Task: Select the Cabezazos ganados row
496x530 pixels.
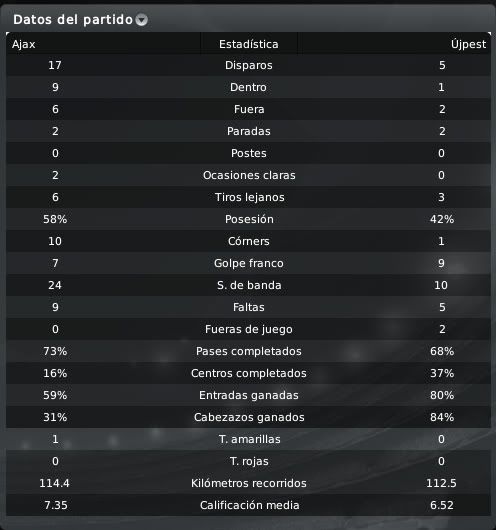Action: 249,417
